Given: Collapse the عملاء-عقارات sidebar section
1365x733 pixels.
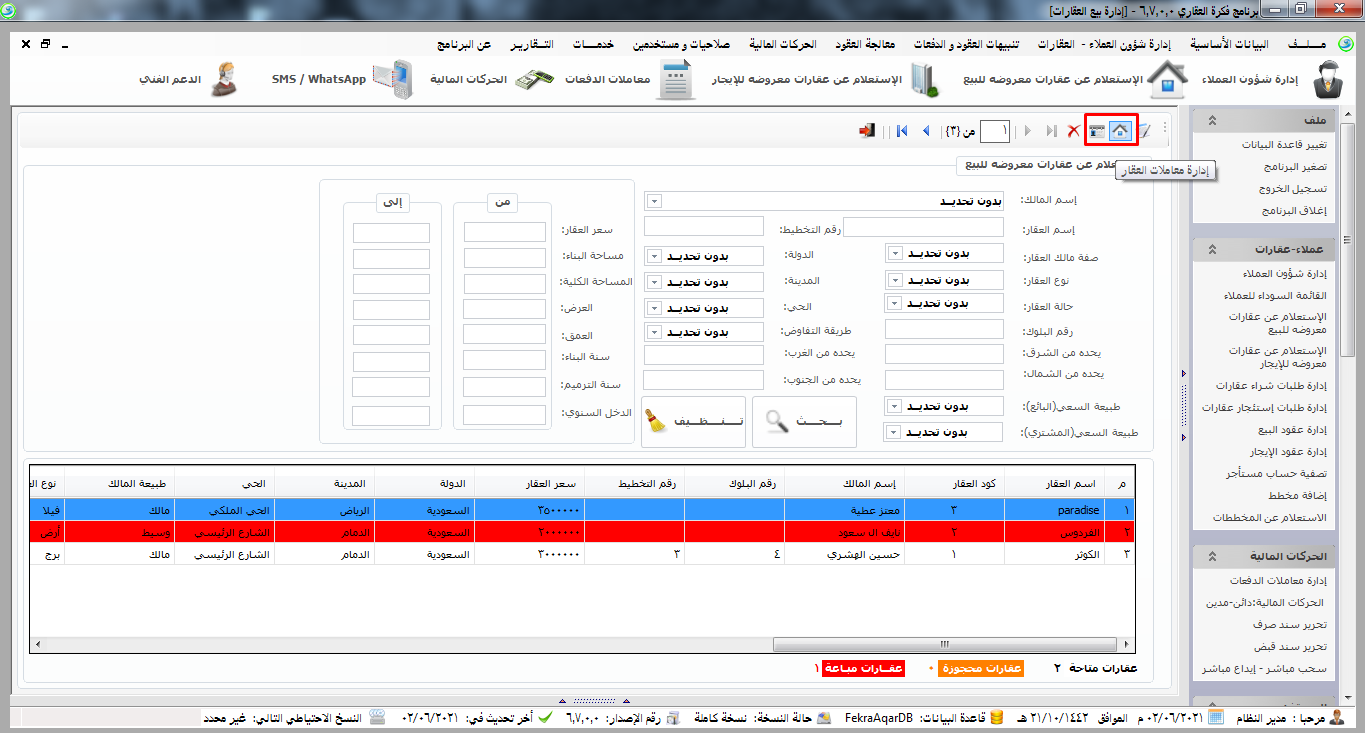Looking at the screenshot, I should 1211,249.
